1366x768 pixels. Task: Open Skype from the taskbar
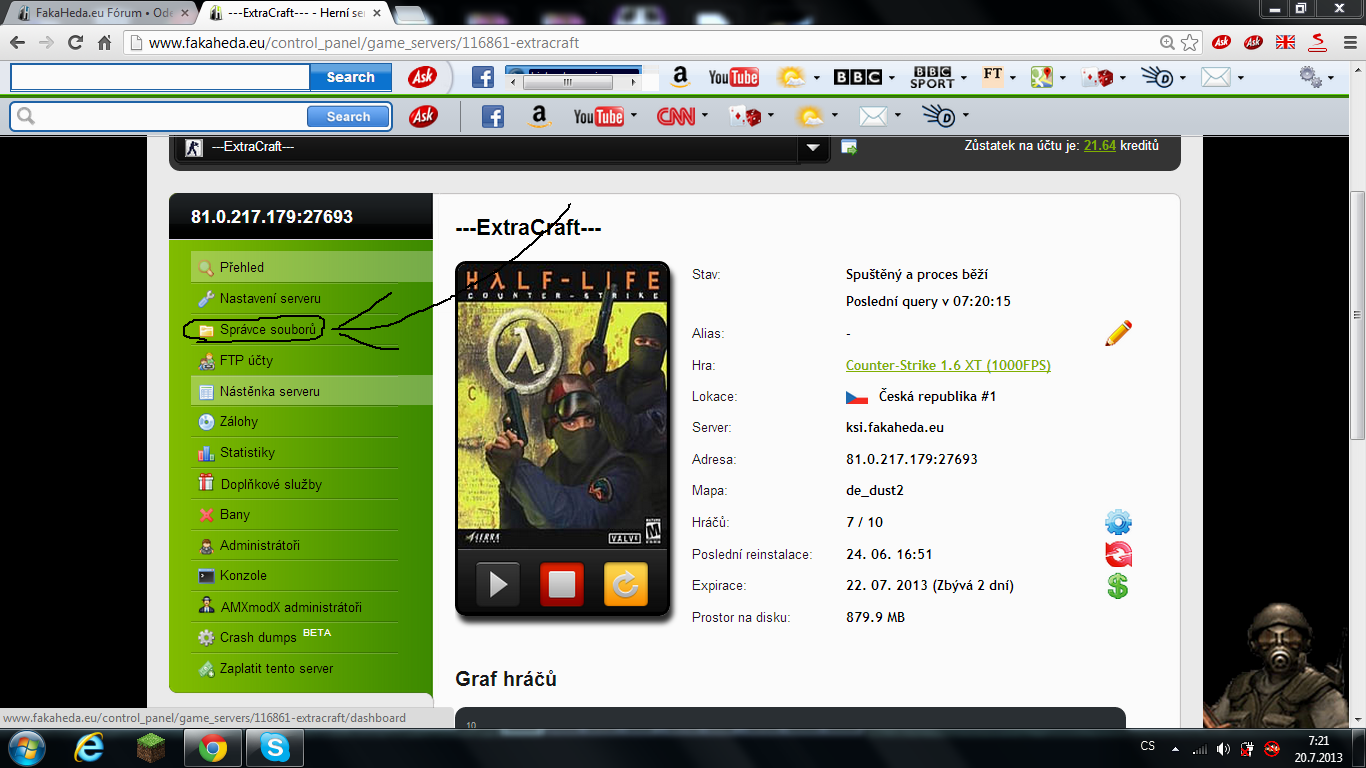[x=273, y=748]
